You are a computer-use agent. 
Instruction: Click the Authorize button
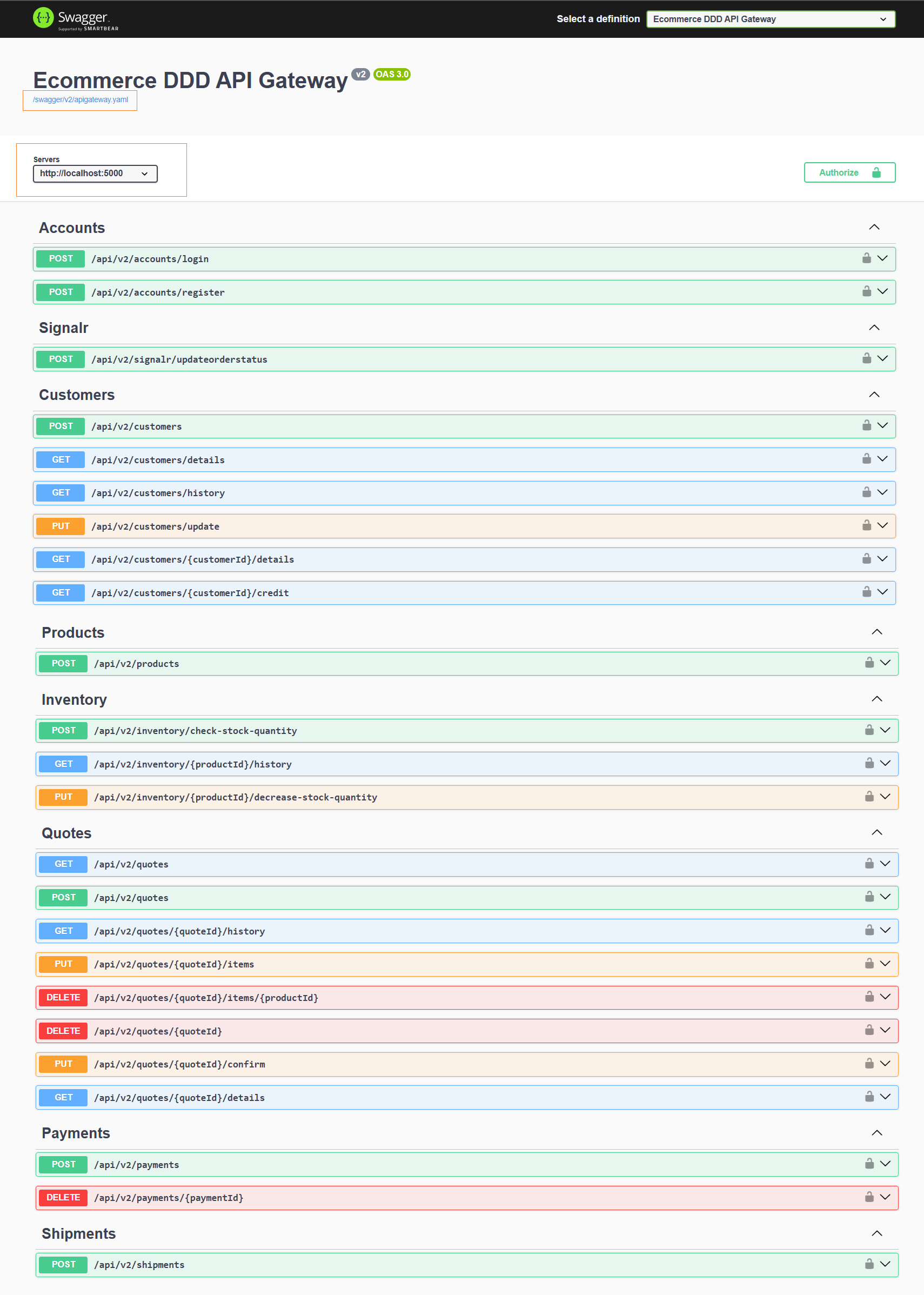(849, 172)
